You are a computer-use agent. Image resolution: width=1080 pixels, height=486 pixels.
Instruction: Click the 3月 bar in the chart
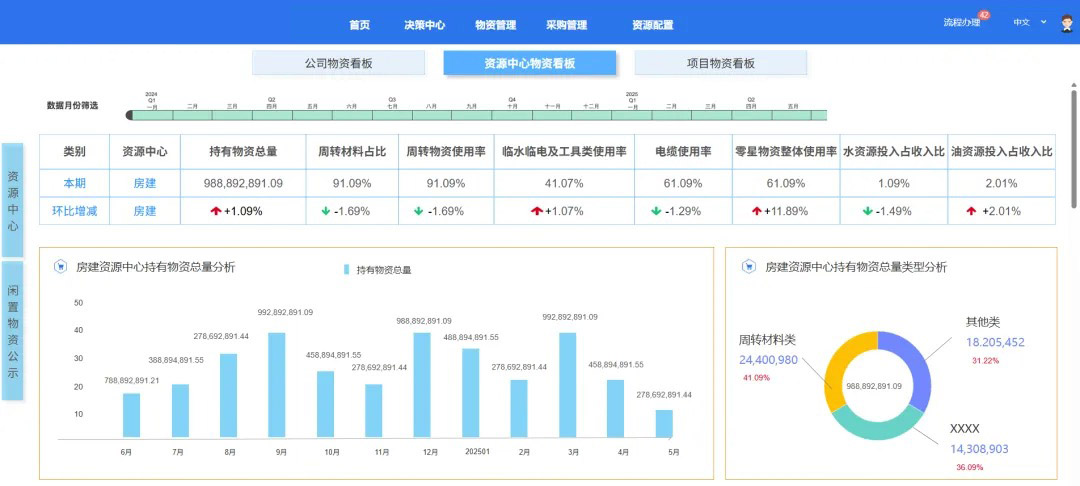coord(568,385)
